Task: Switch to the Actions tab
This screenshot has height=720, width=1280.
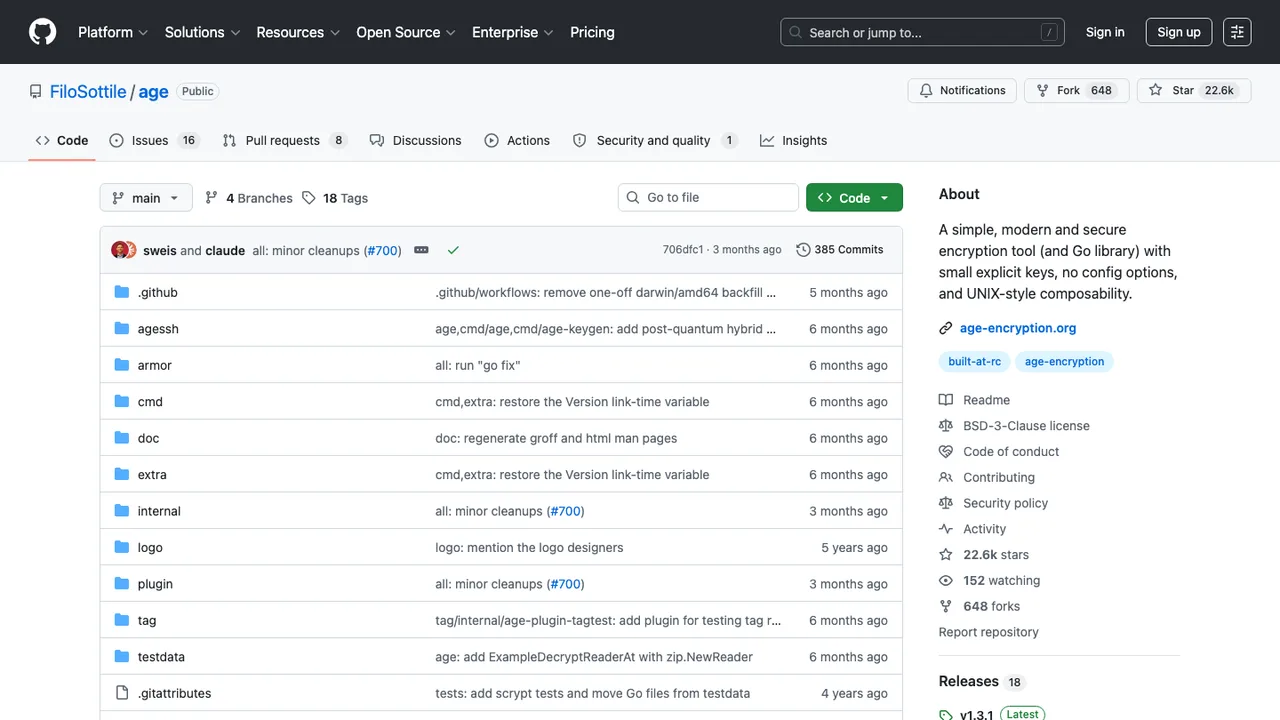Action: coord(518,141)
